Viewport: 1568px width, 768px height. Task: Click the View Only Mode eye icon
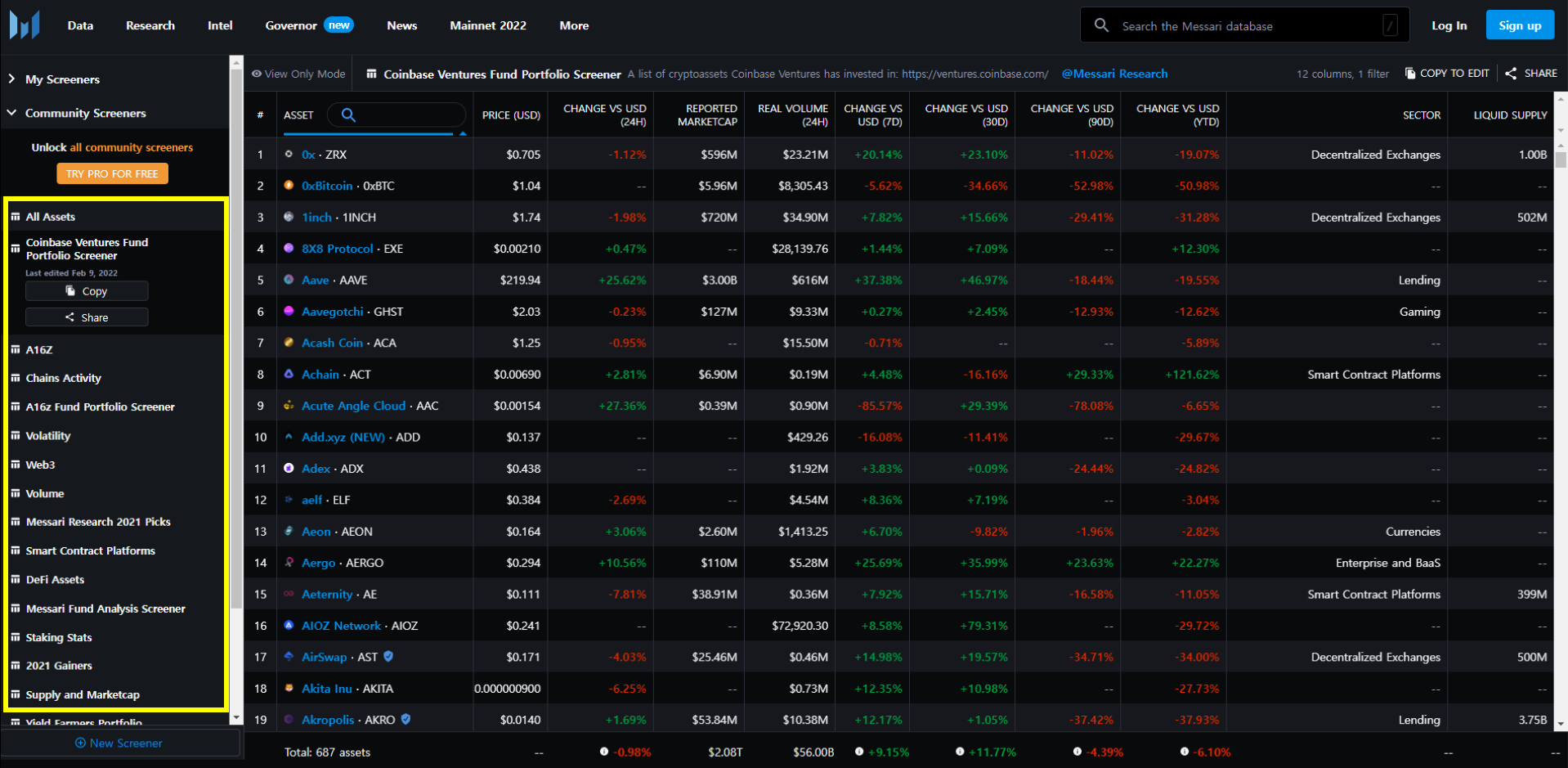click(257, 74)
